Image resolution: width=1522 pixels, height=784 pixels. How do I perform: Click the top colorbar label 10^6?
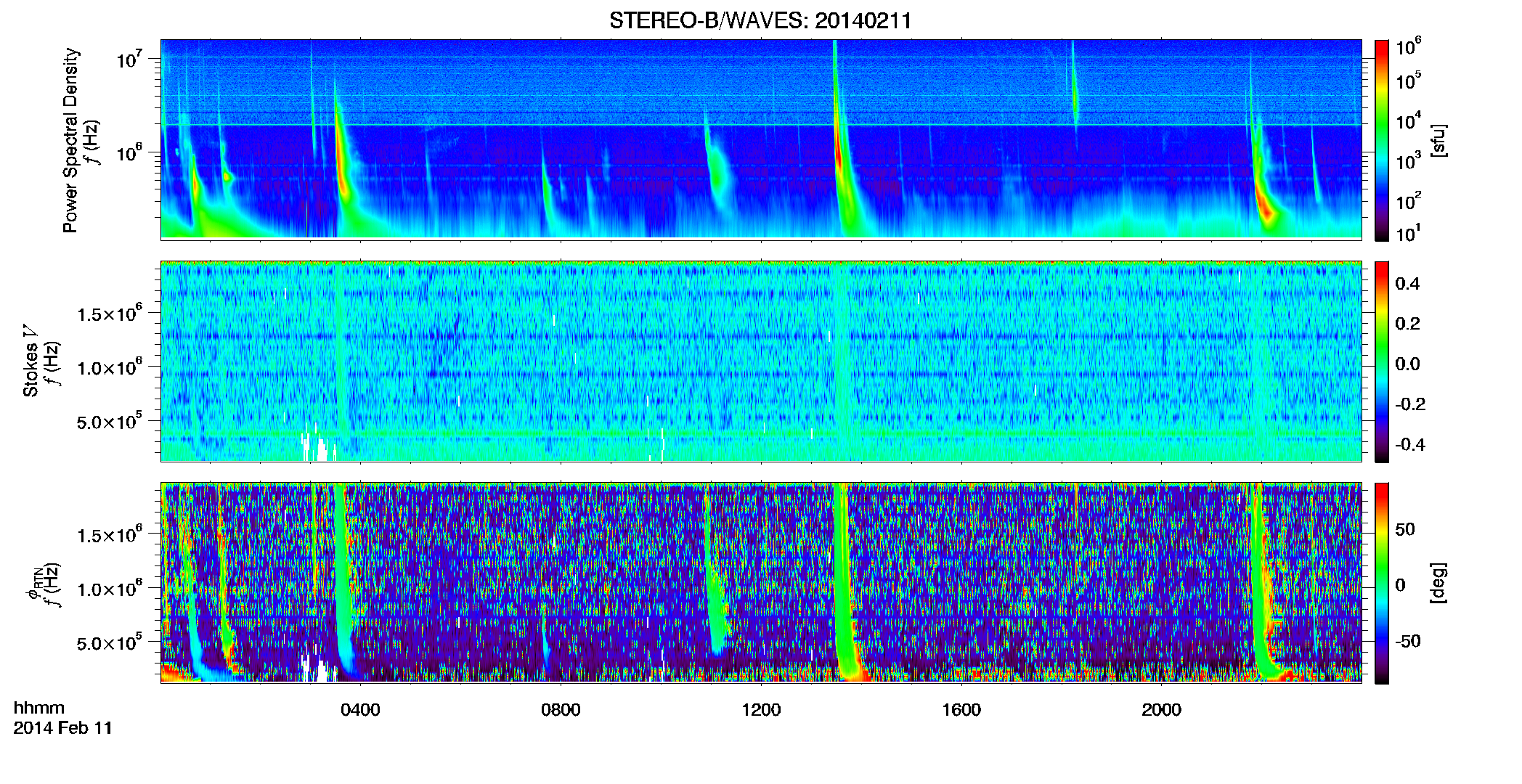click(x=1409, y=46)
